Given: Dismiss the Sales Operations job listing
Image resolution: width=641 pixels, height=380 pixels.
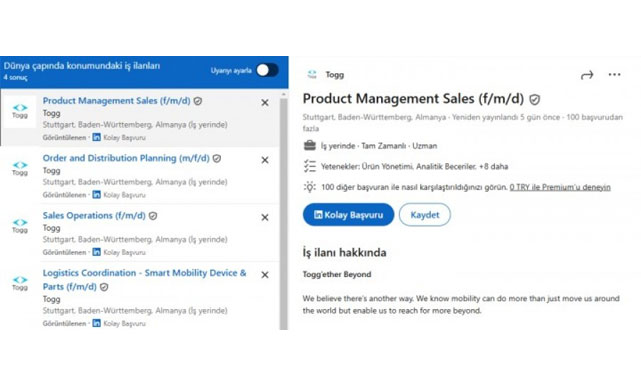Looking at the screenshot, I should coord(265,217).
